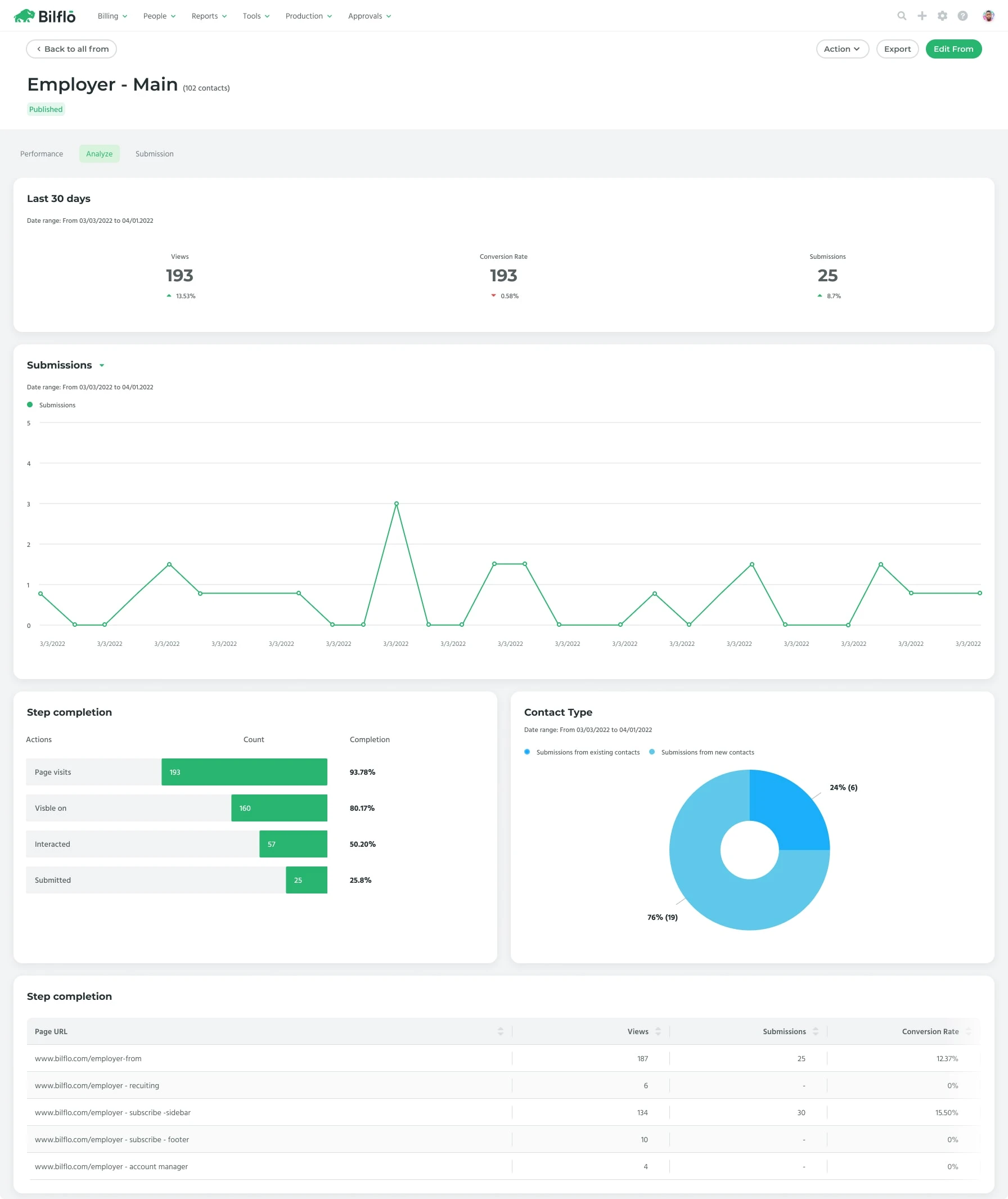The height and width of the screenshot is (1199, 1008).
Task: Click the 15.50% conversion rate cell
Action: (x=946, y=1112)
